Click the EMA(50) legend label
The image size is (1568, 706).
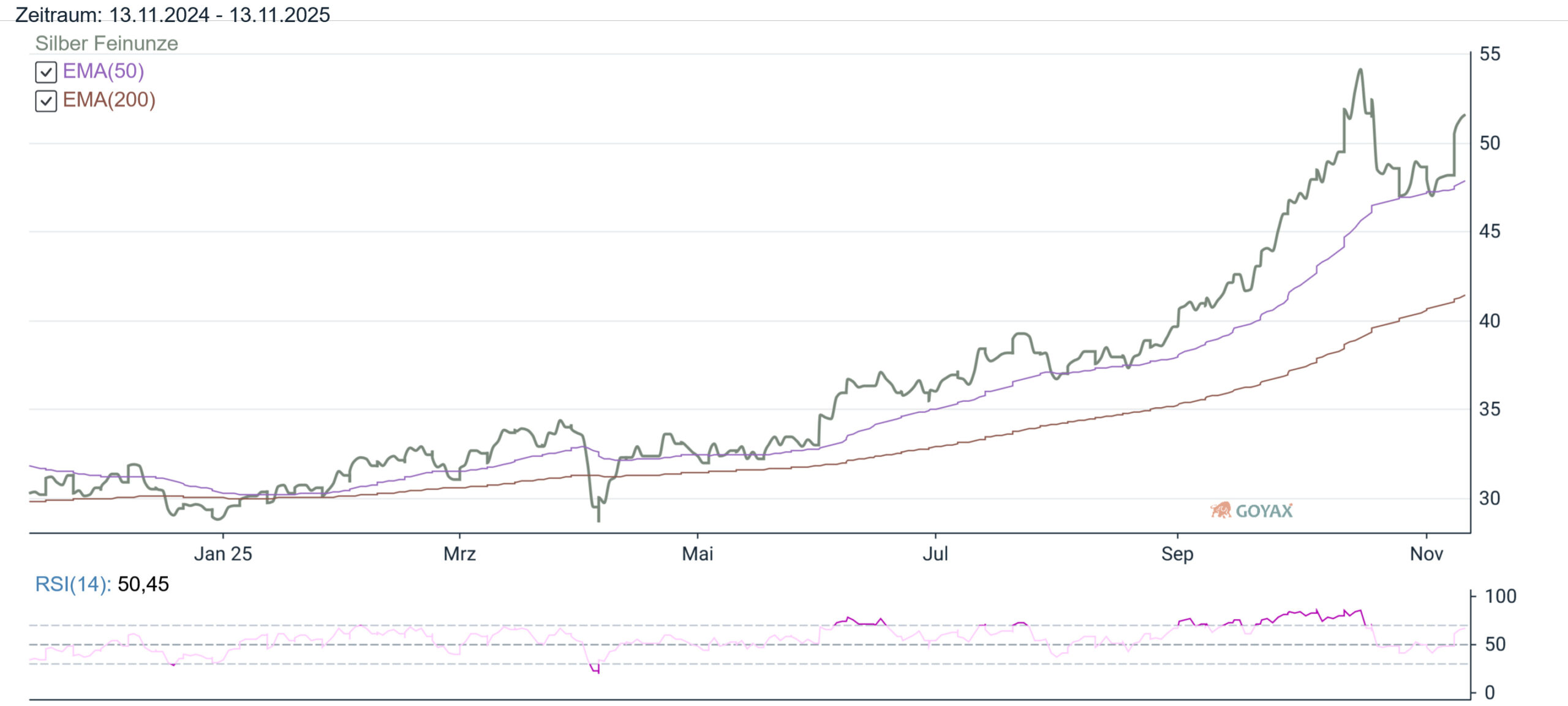coord(104,71)
